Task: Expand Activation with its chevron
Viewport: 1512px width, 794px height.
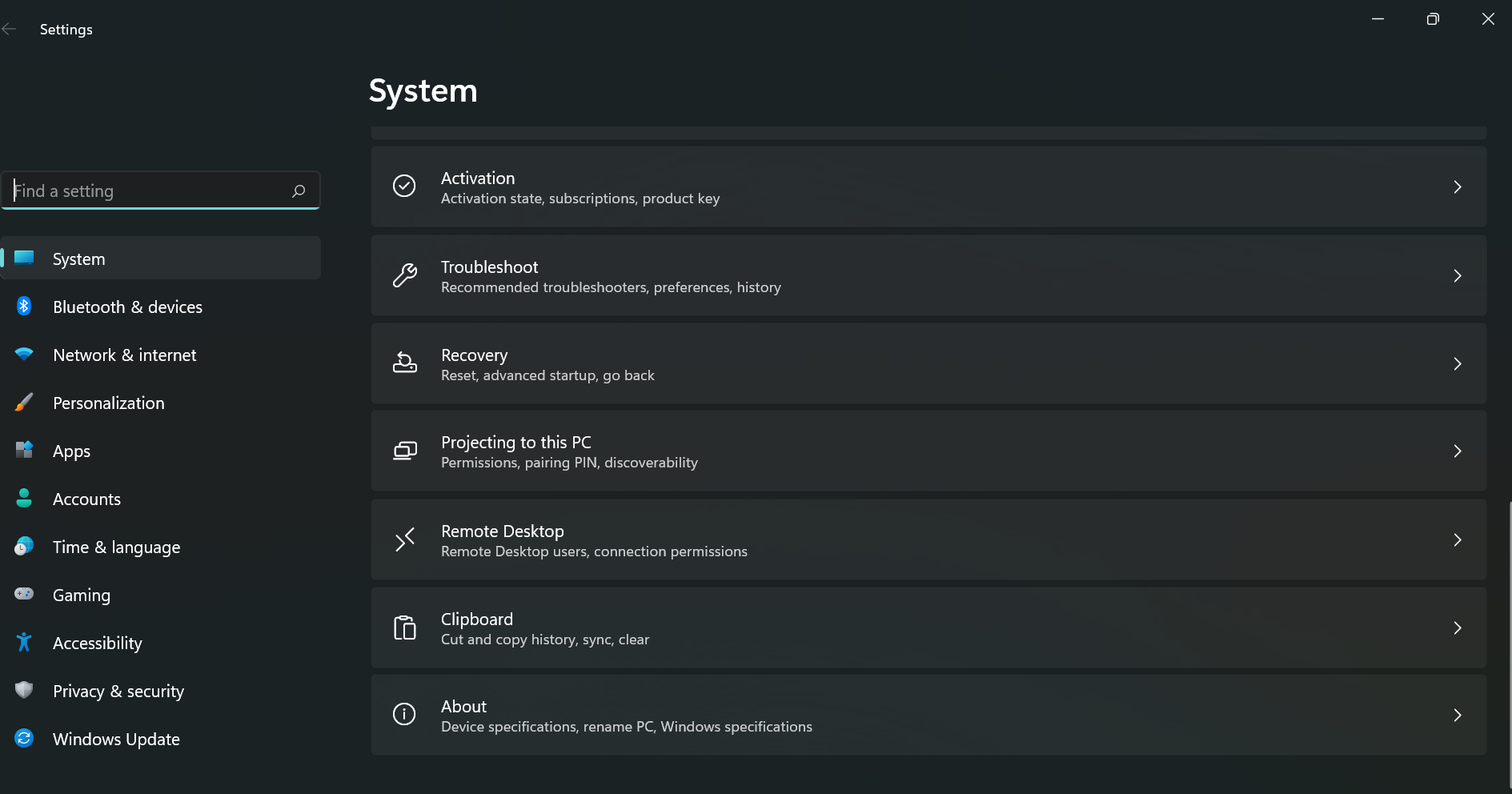Action: point(1458,187)
